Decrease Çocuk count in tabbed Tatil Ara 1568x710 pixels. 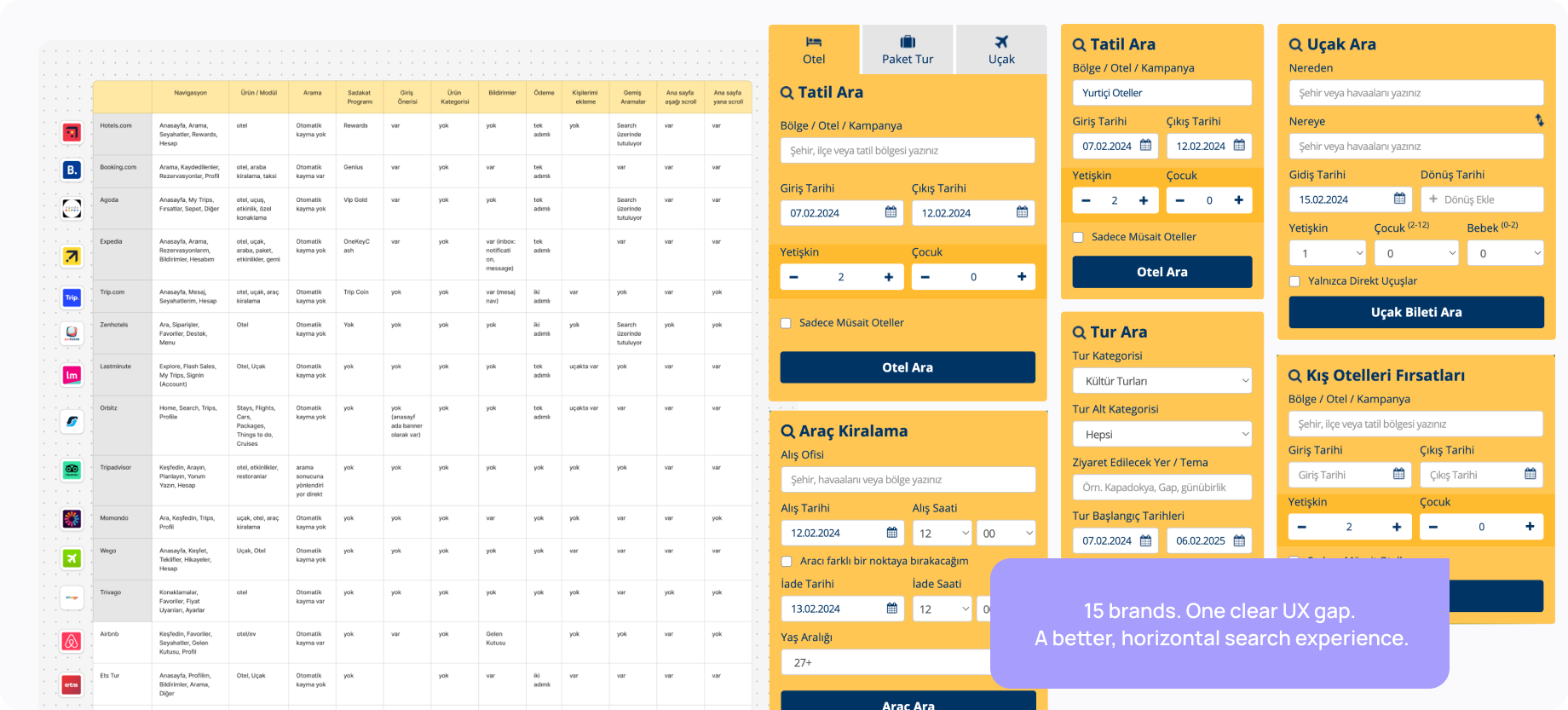click(x=925, y=277)
